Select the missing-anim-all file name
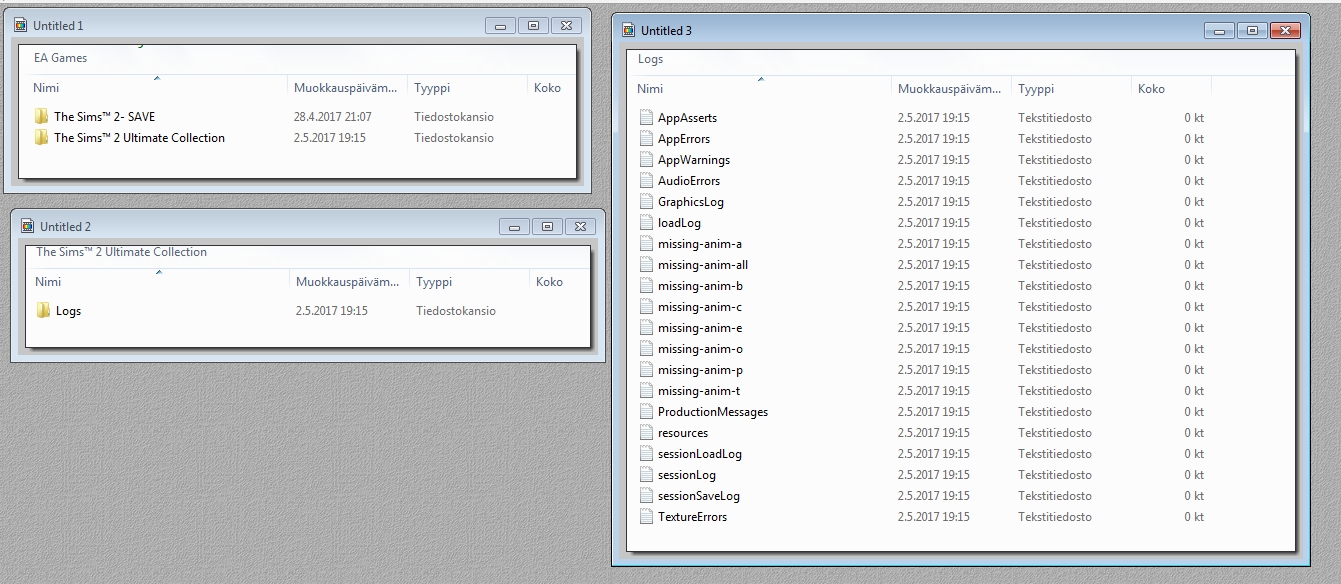1341x584 pixels. [x=702, y=265]
